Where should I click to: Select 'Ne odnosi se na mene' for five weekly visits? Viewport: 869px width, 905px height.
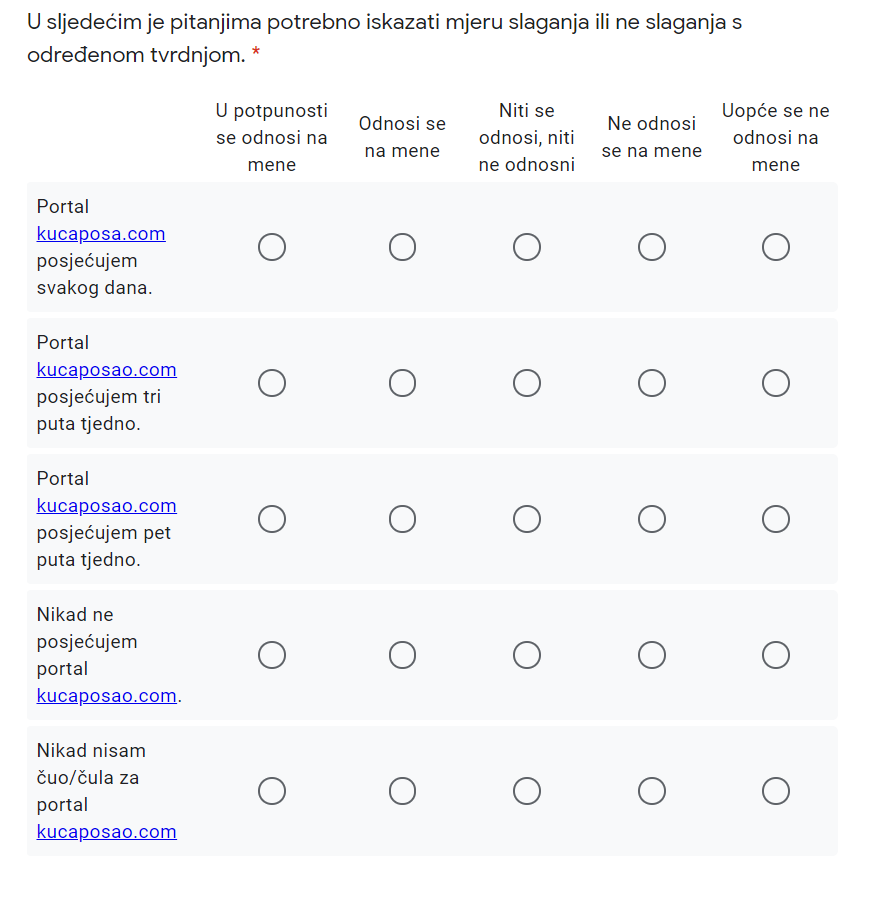click(651, 519)
